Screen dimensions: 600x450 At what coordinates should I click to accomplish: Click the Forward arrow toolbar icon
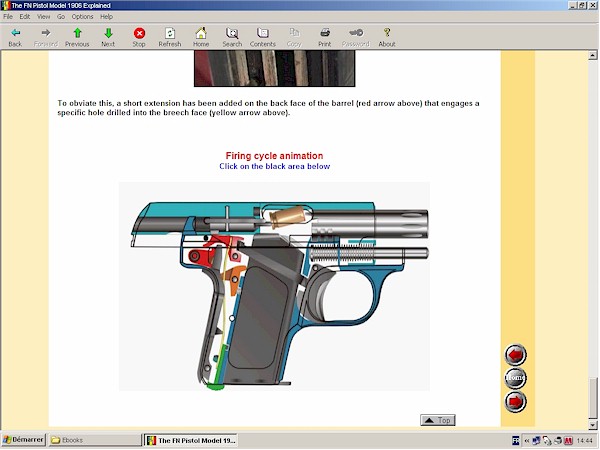click(x=46, y=37)
